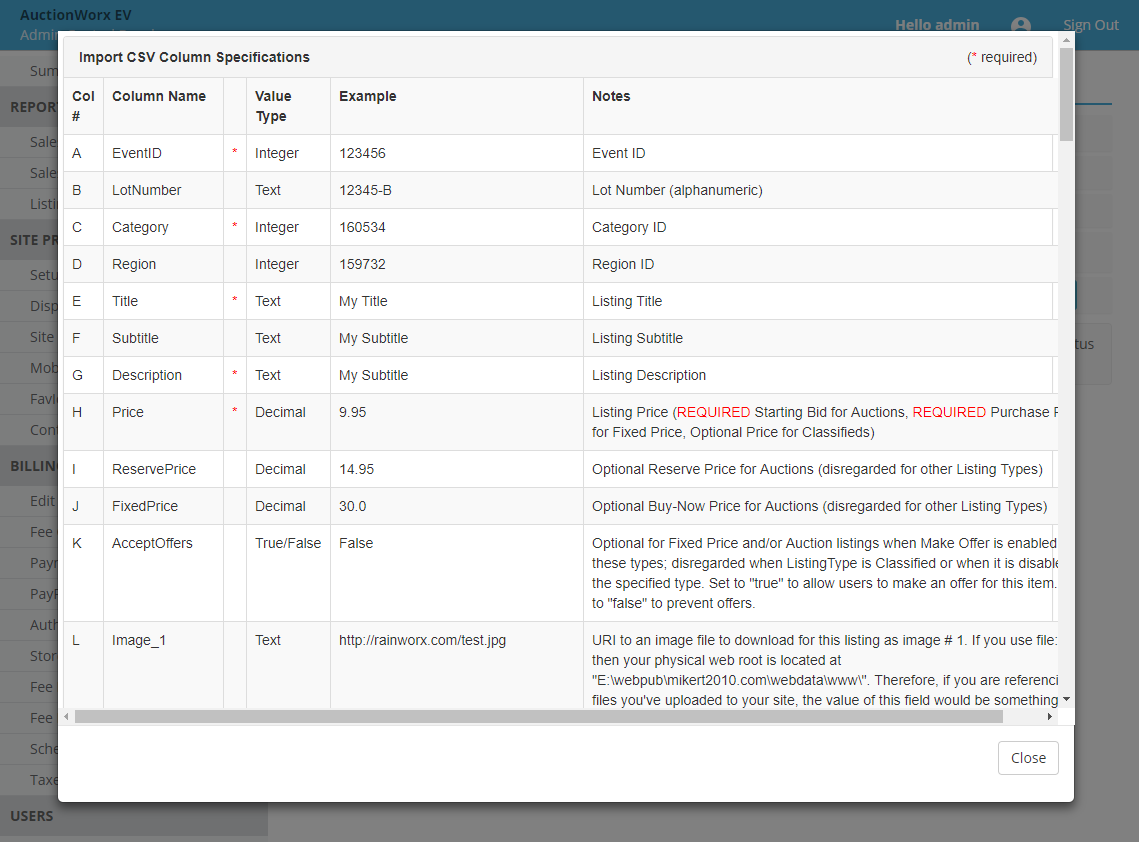Click the (* required) legend text
The width and height of the screenshot is (1139, 842).
(1002, 57)
